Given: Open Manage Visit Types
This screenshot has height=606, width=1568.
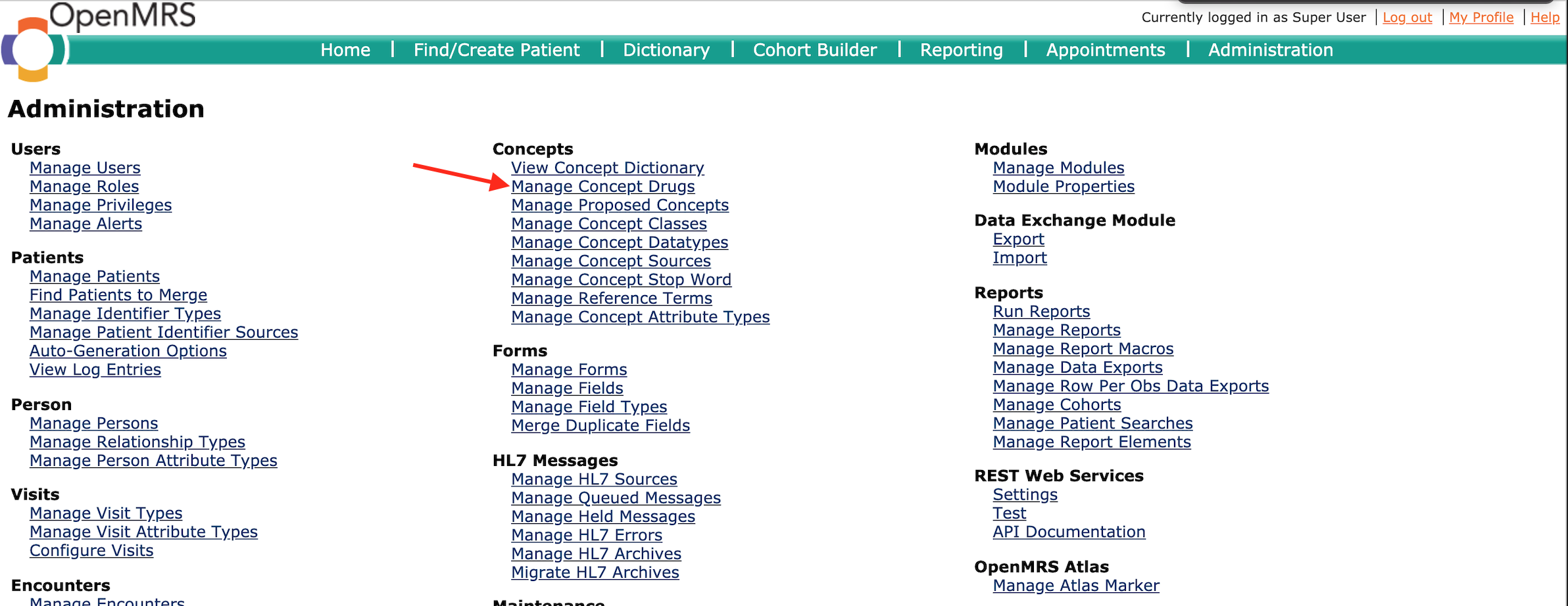Looking at the screenshot, I should tap(106, 513).
